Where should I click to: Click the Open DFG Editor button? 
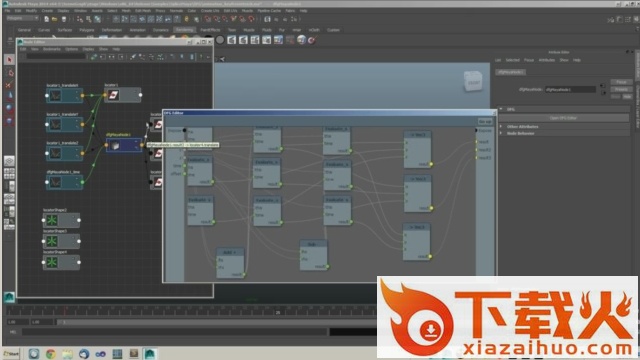563,118
